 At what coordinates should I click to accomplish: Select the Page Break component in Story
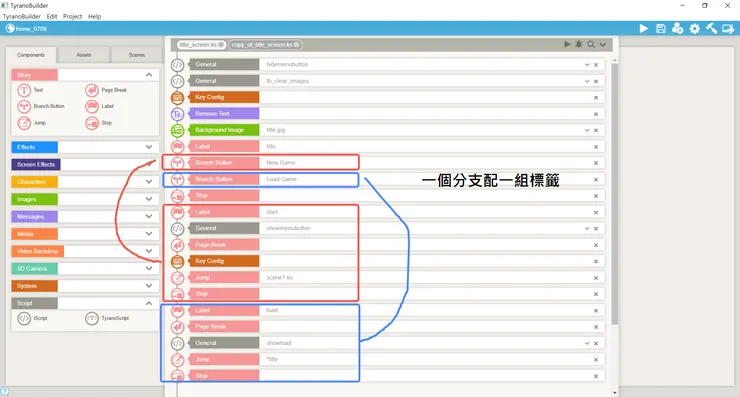click(92, 90)
